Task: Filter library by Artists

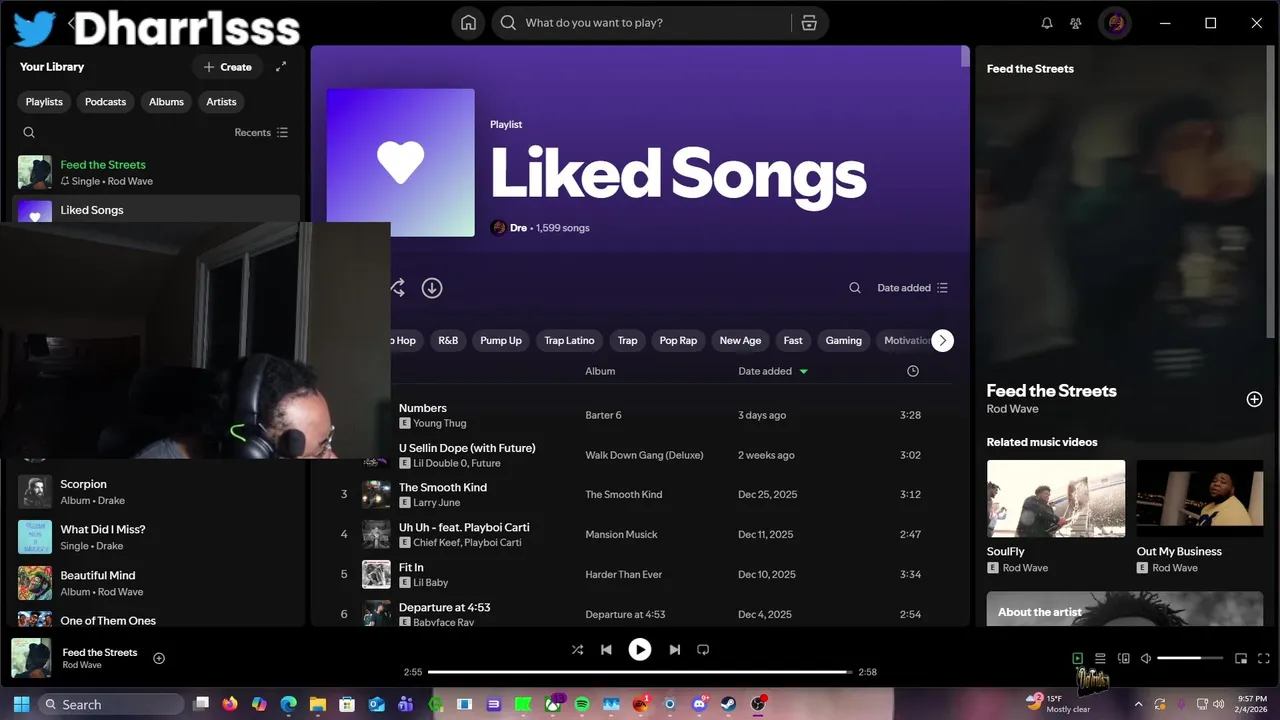Action: point(221,102)
